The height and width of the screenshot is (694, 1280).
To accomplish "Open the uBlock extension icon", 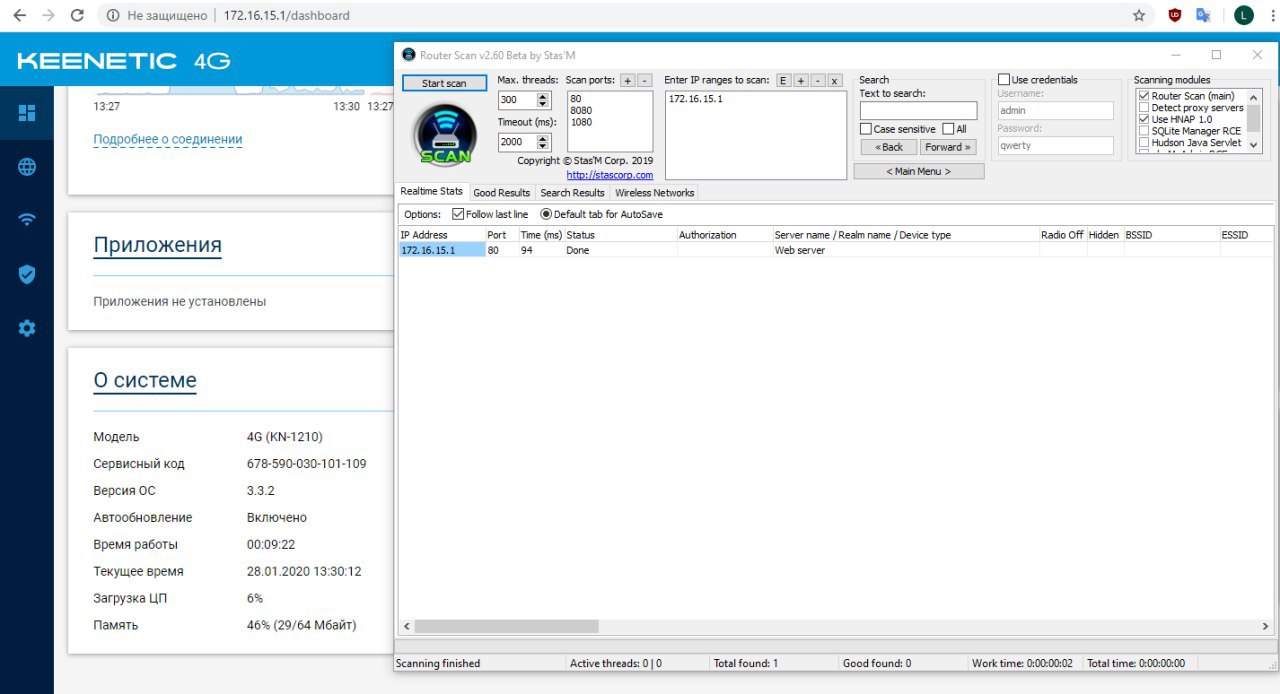I will (x=1175, y=16).
